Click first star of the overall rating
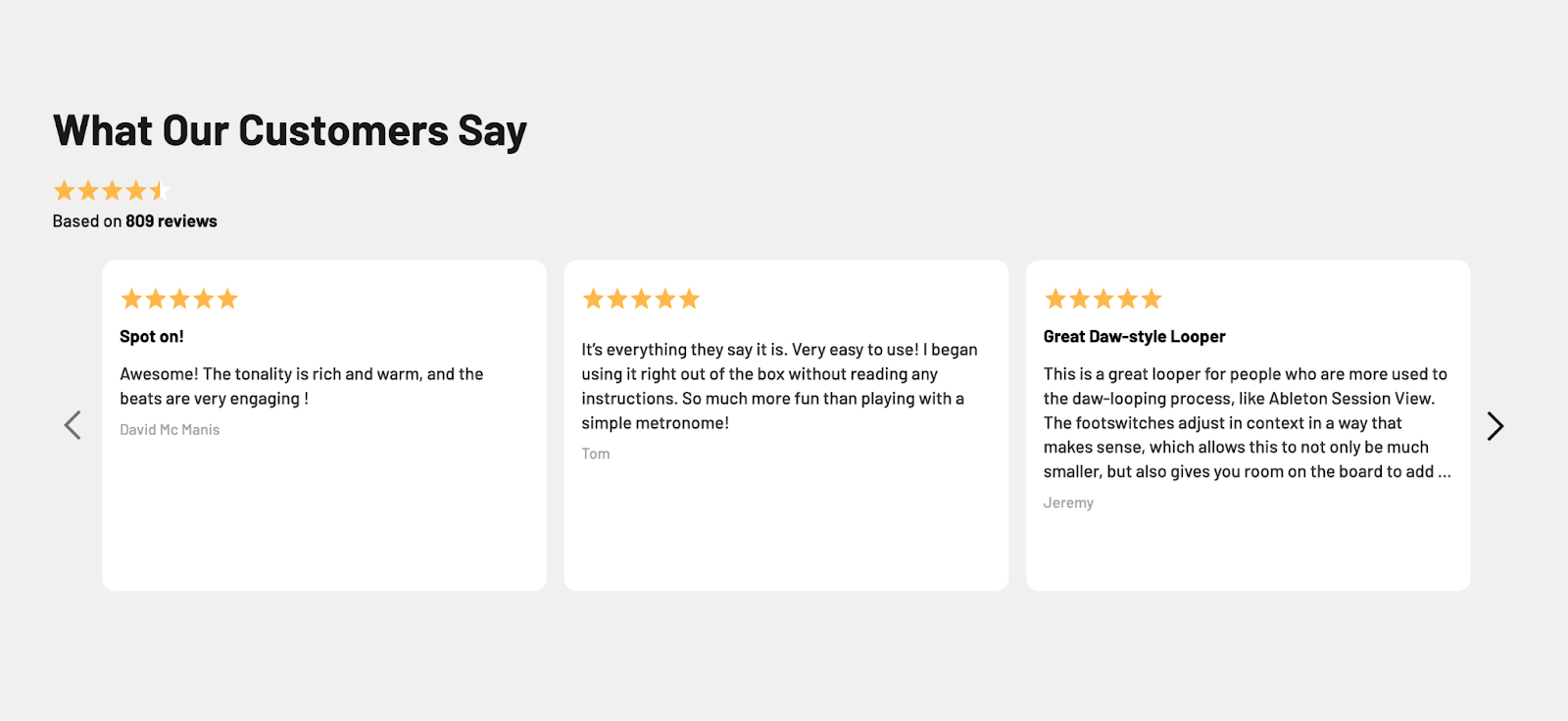 (65, 190)
